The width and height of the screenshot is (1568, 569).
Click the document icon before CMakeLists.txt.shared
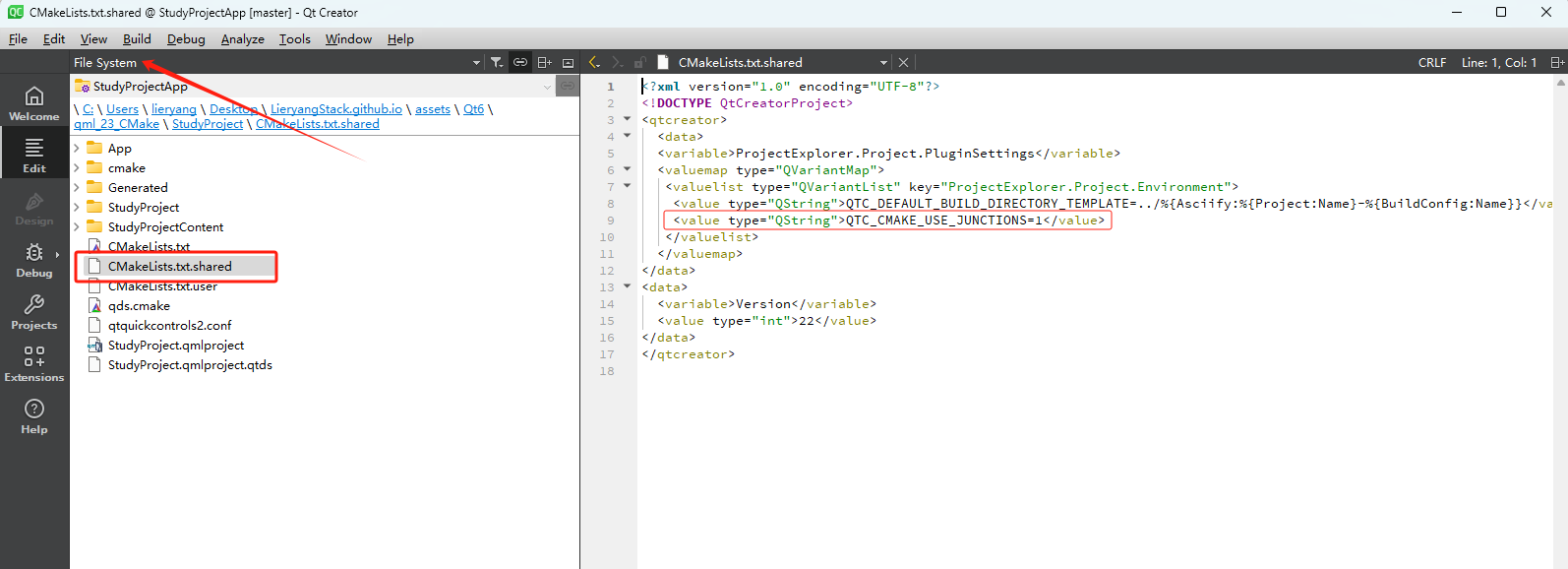(x=663, y=62)
